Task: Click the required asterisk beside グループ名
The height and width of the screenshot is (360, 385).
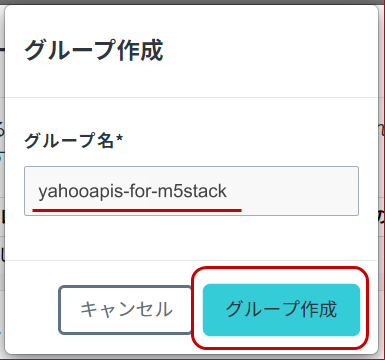Action: (x=119, y=138)
